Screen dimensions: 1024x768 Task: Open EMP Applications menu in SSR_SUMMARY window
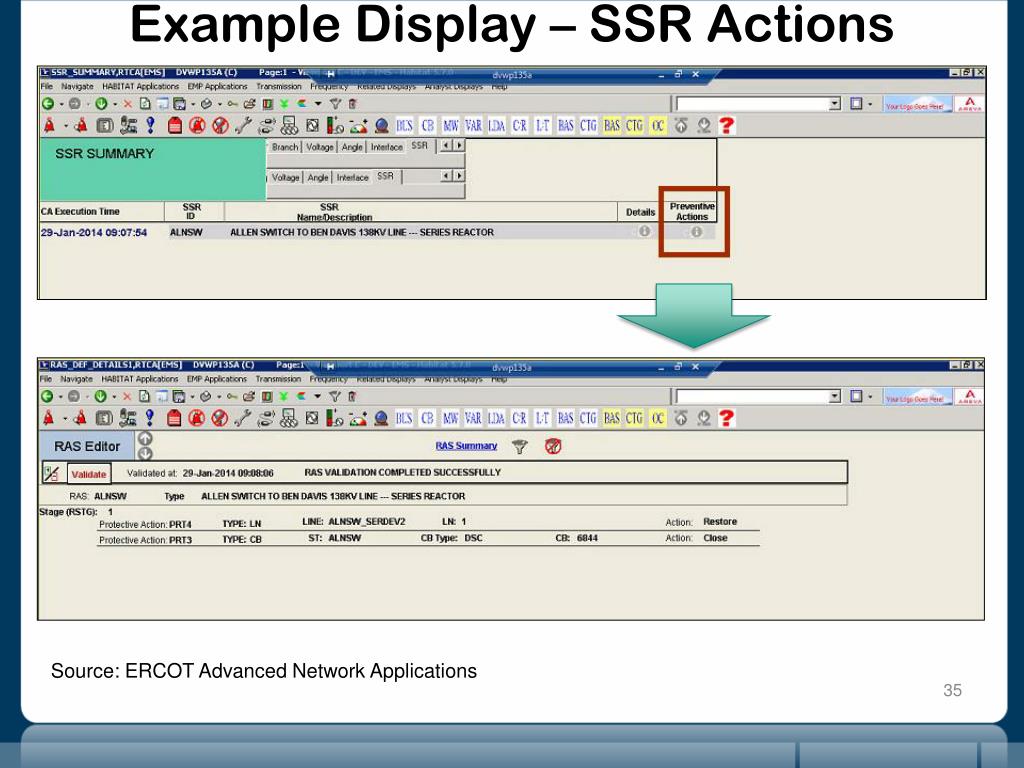217,86
